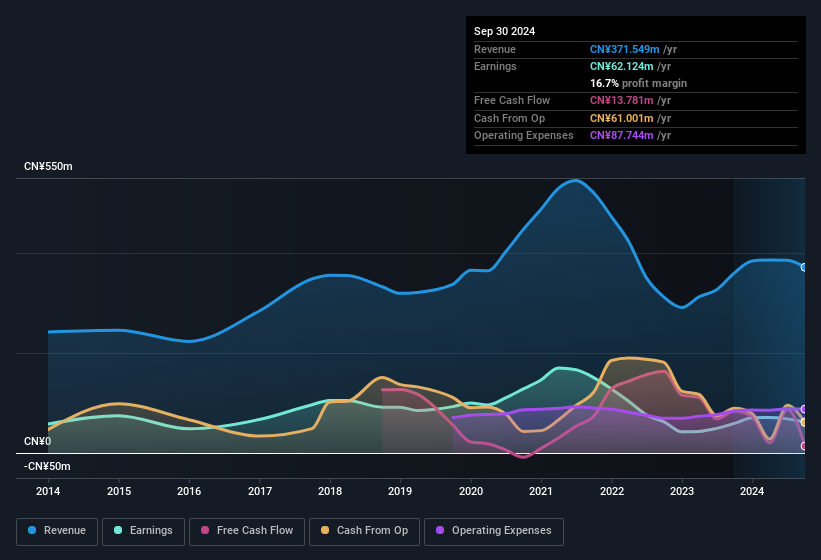
Task: Hide the Cash From Op series label
Action: coord(372,530)
